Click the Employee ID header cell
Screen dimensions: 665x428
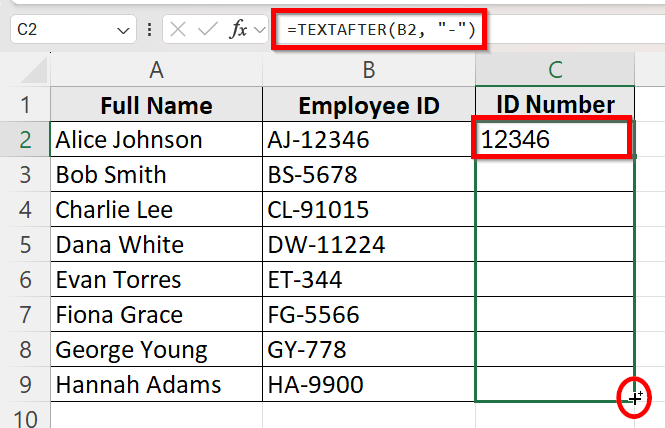pos(369,106)
